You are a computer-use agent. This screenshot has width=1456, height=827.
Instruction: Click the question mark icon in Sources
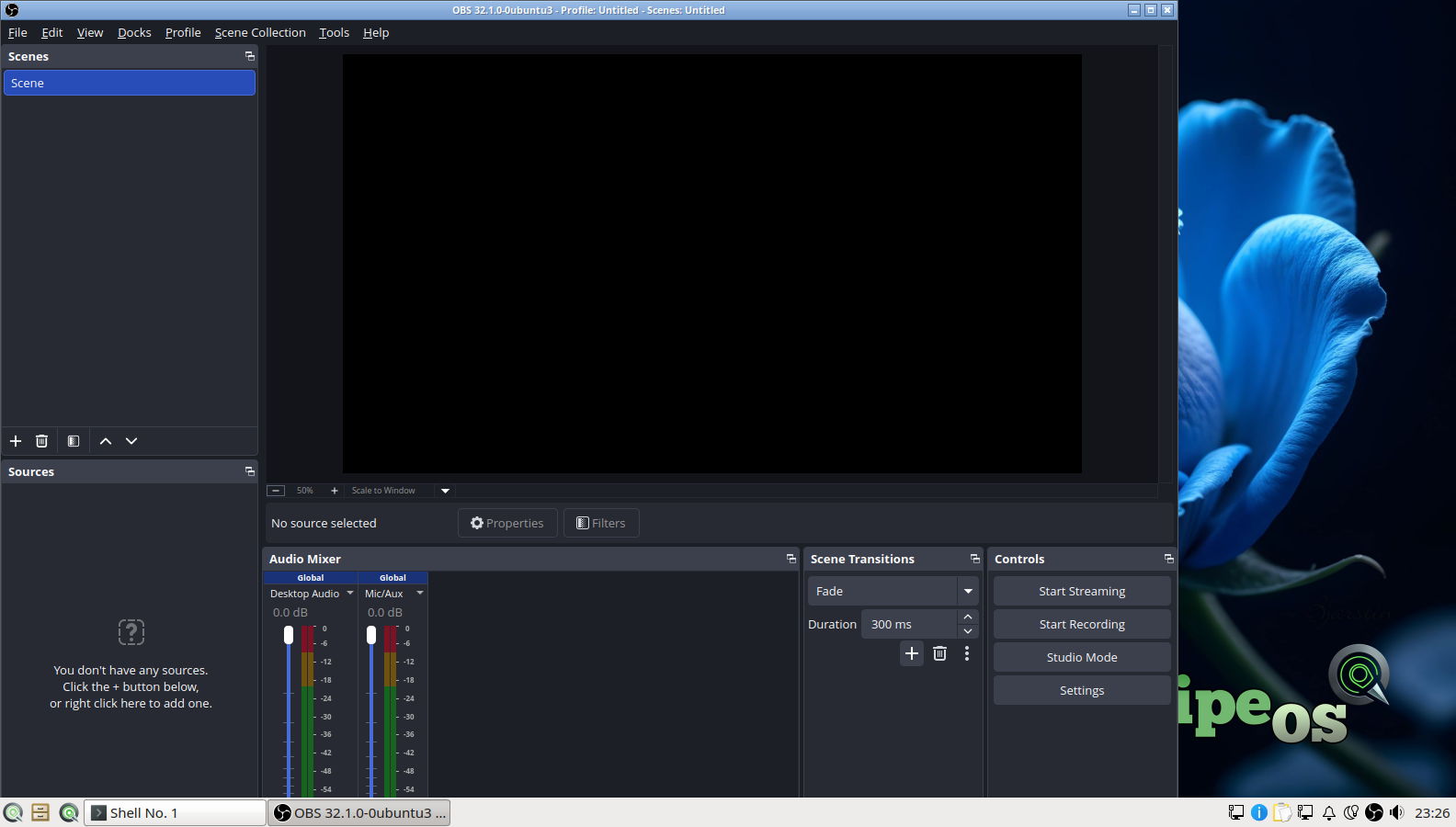click(131, 632)
